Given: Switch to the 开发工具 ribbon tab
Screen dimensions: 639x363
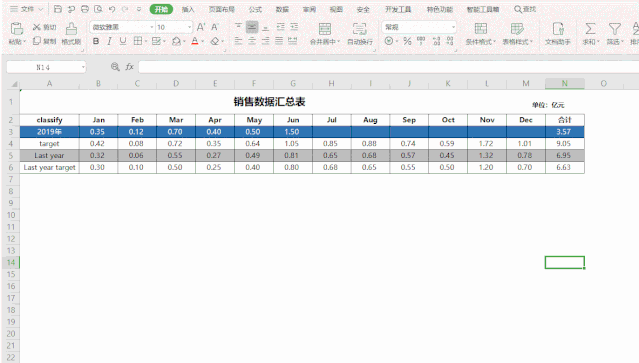Looking at the screenshot, I should 398,9.
